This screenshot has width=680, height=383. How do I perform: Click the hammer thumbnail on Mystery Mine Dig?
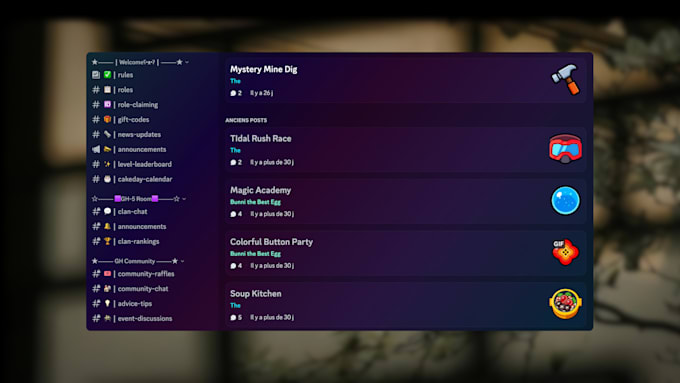[x=566, y=79]
